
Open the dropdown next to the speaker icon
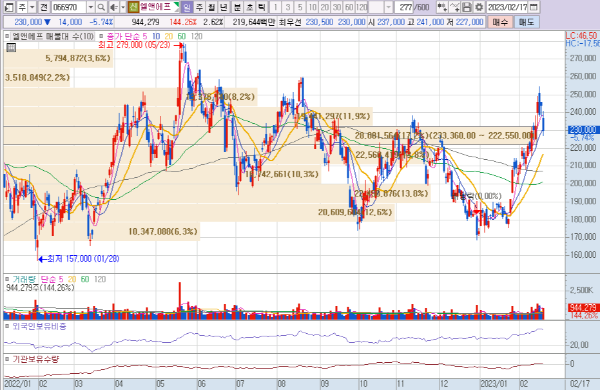[123, 7]
